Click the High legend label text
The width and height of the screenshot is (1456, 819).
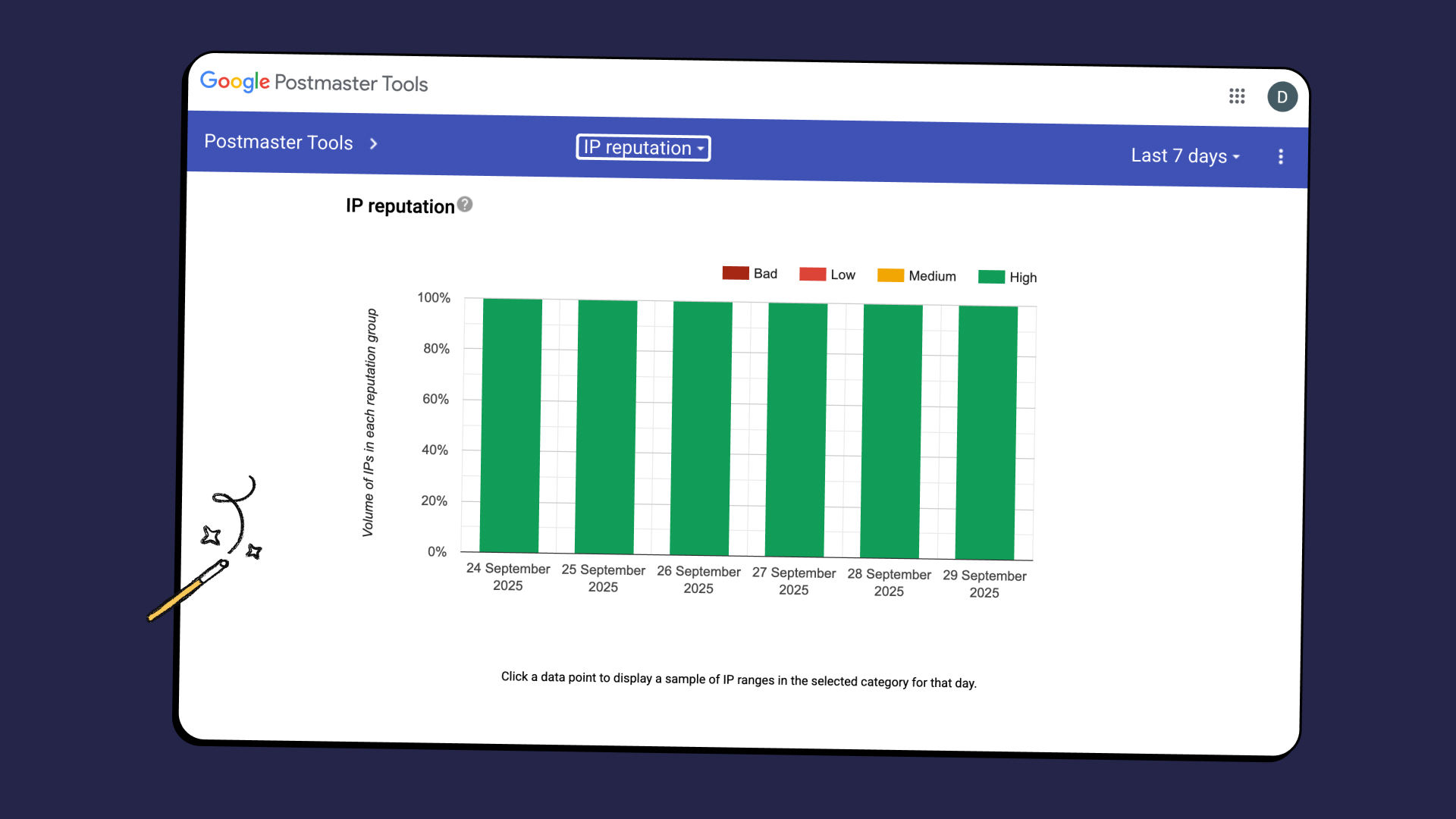(x=1023, y=278)
